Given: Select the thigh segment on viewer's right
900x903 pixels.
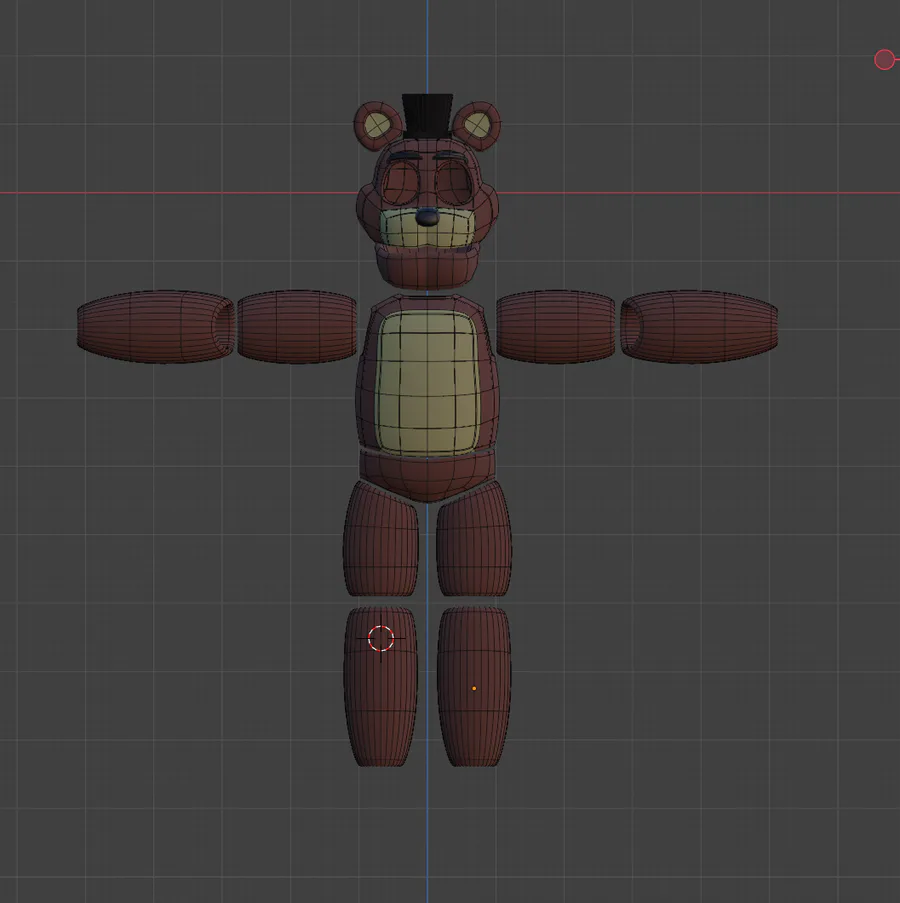Looking at the screenshot, I should (474, 540).
